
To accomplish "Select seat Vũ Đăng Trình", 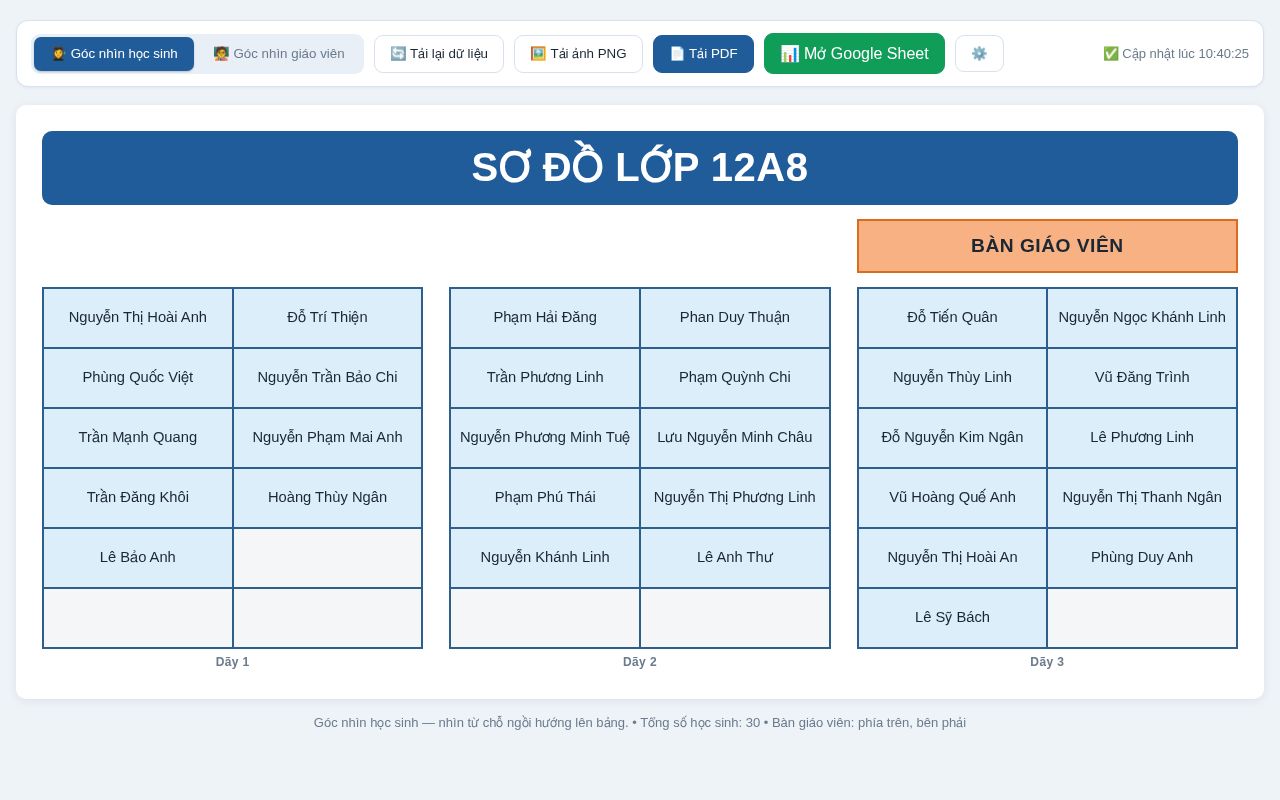I will 1142,378.
